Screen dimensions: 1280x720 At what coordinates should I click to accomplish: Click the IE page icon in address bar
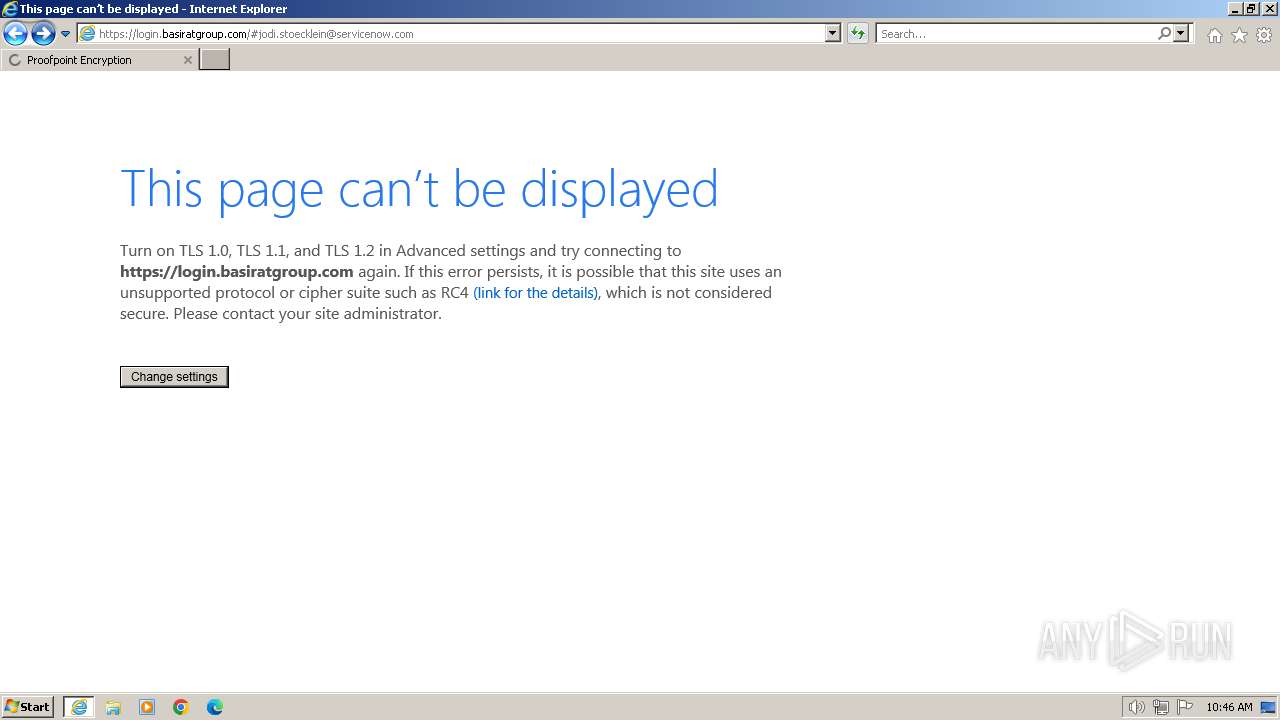point(88,34)
